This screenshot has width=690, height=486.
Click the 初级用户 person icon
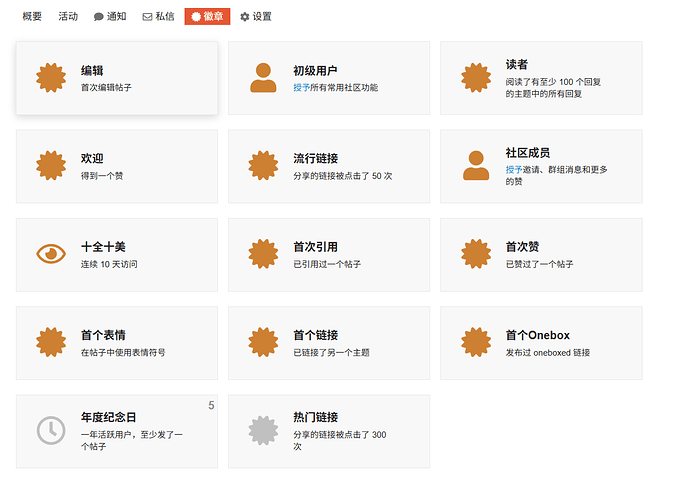point(263,78)
